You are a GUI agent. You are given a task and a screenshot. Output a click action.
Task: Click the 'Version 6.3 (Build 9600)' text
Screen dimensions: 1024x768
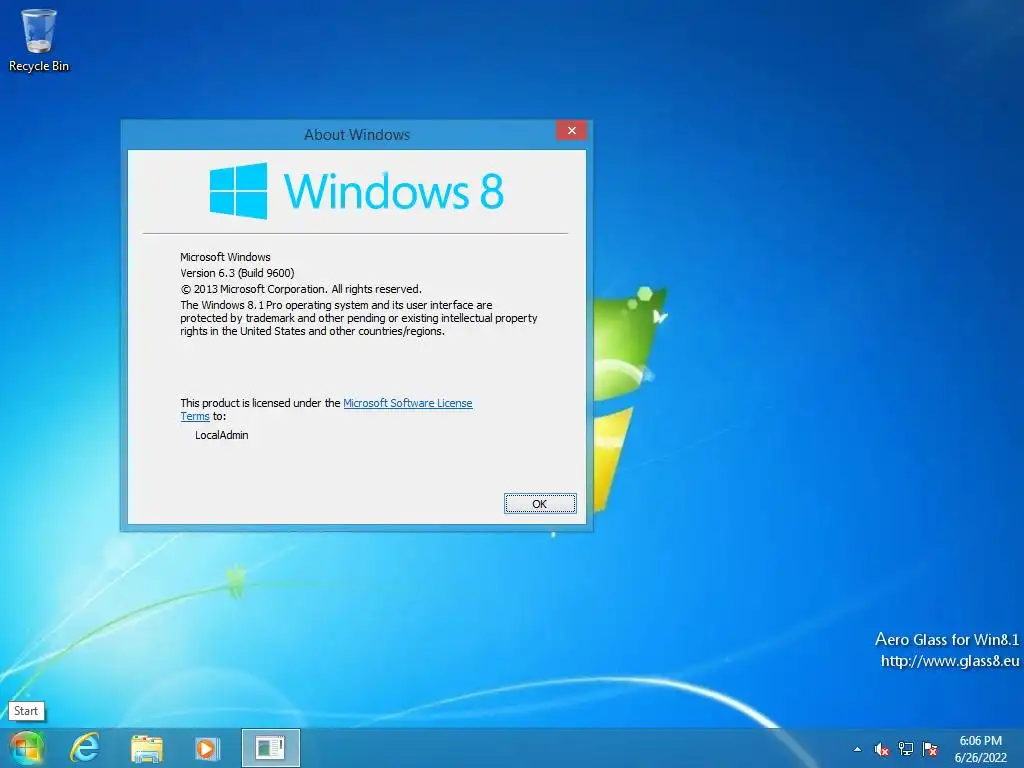(237, 273)
